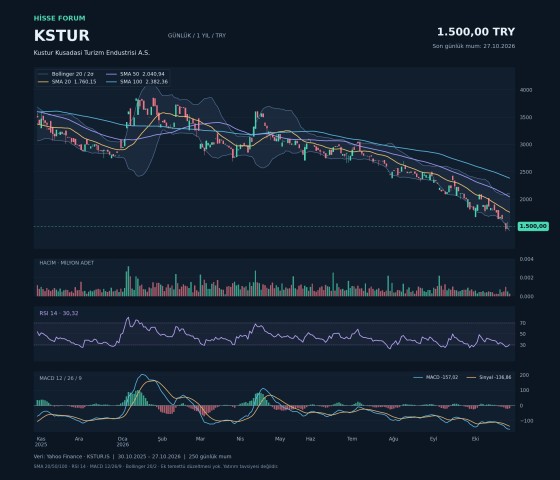
Task: Select the Oca 2026 date axis label
Action: pyautogui.click(x=122, y=442)
